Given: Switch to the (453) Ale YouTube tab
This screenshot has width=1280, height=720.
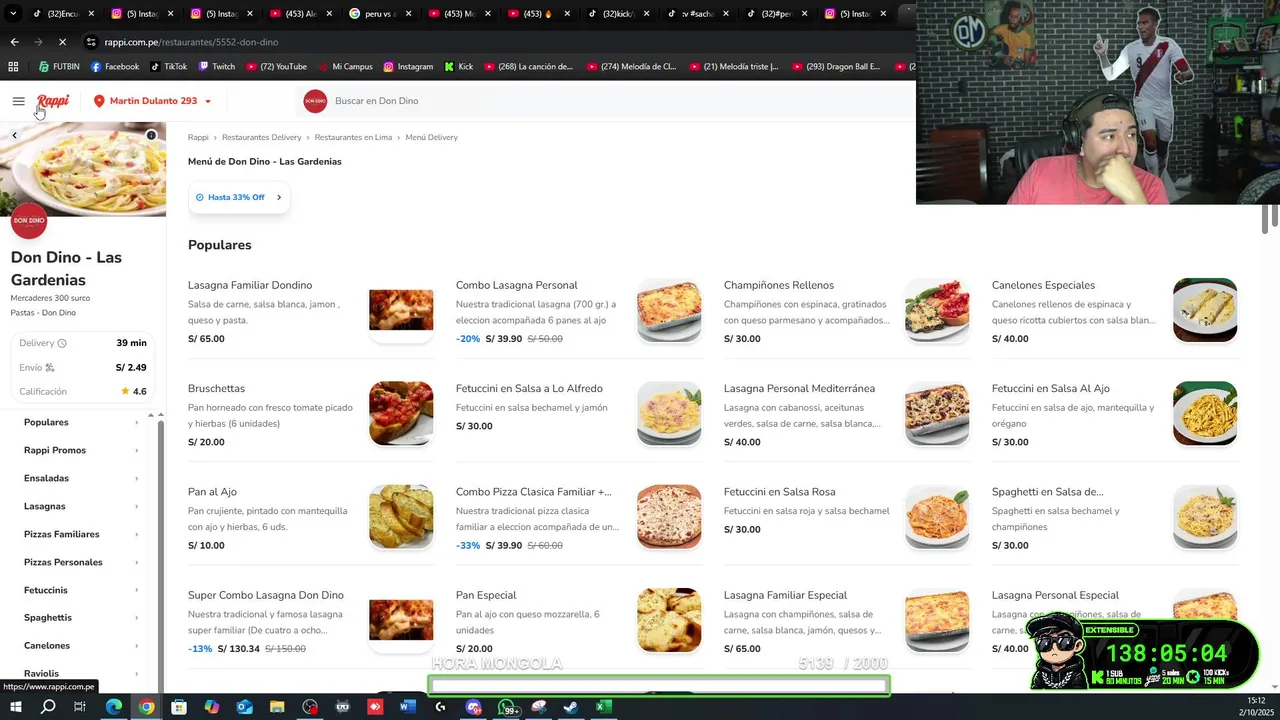Looking at the screenshot, I should point(302,14).
